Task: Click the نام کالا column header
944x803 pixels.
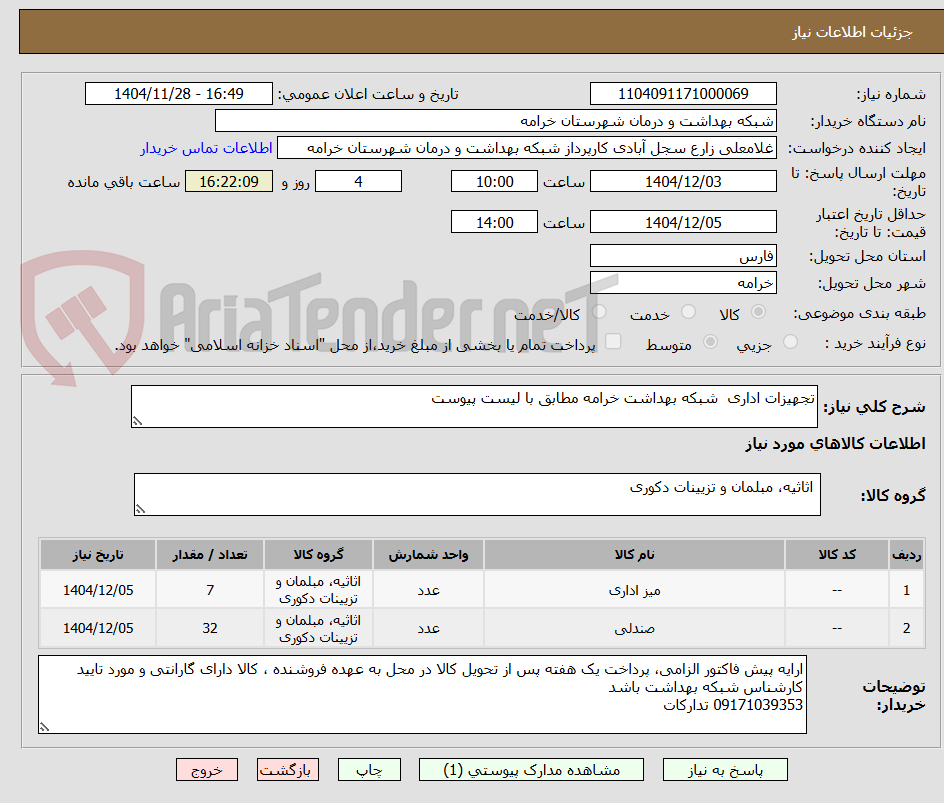Action: pos(634,554)
